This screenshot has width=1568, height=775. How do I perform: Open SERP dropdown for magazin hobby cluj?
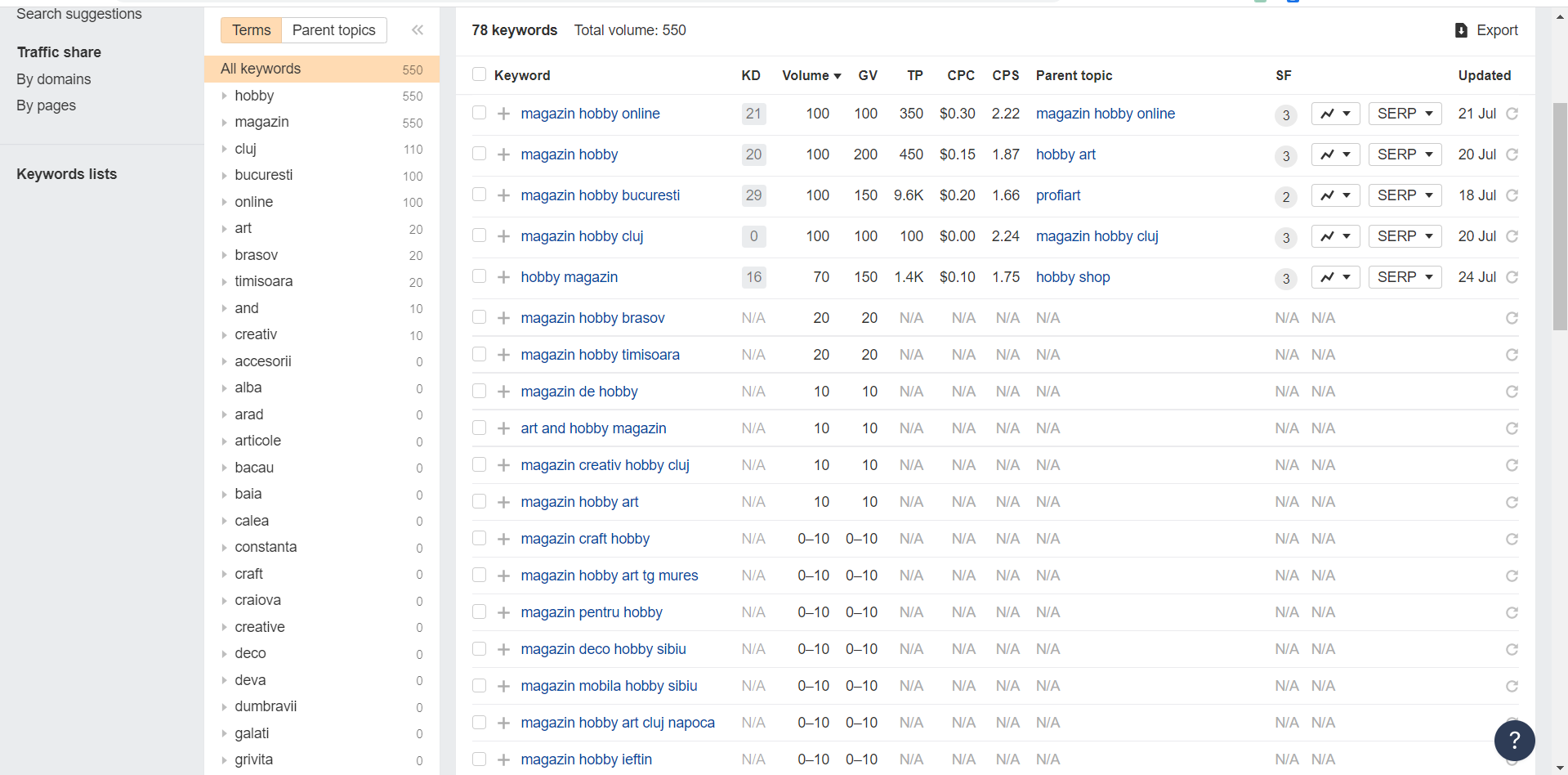pyautogui.click(x=1405, y=236)
